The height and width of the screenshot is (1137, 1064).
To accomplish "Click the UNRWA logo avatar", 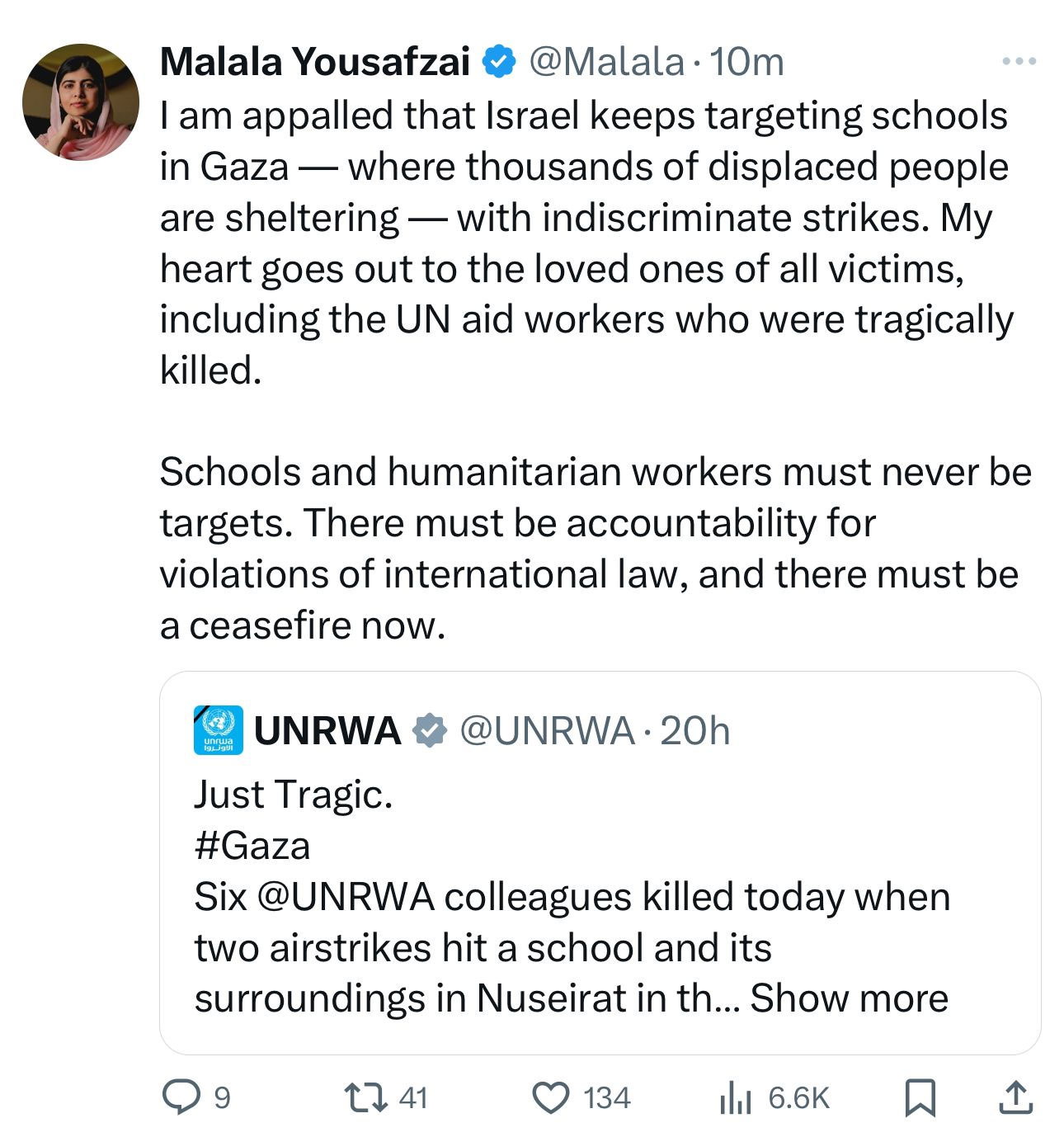I will (x=218, y=730).
